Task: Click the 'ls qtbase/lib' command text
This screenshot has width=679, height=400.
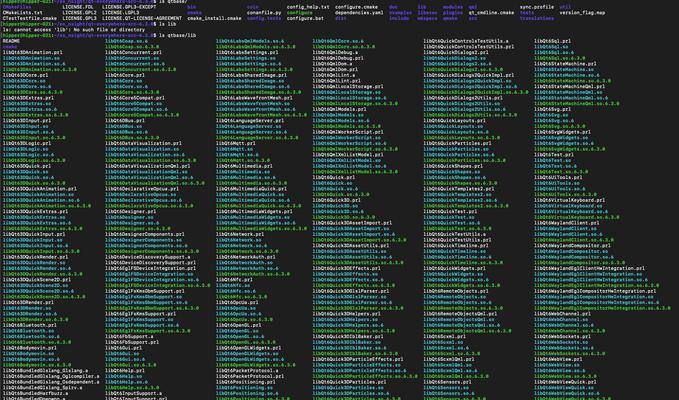Action: point(177,35)
